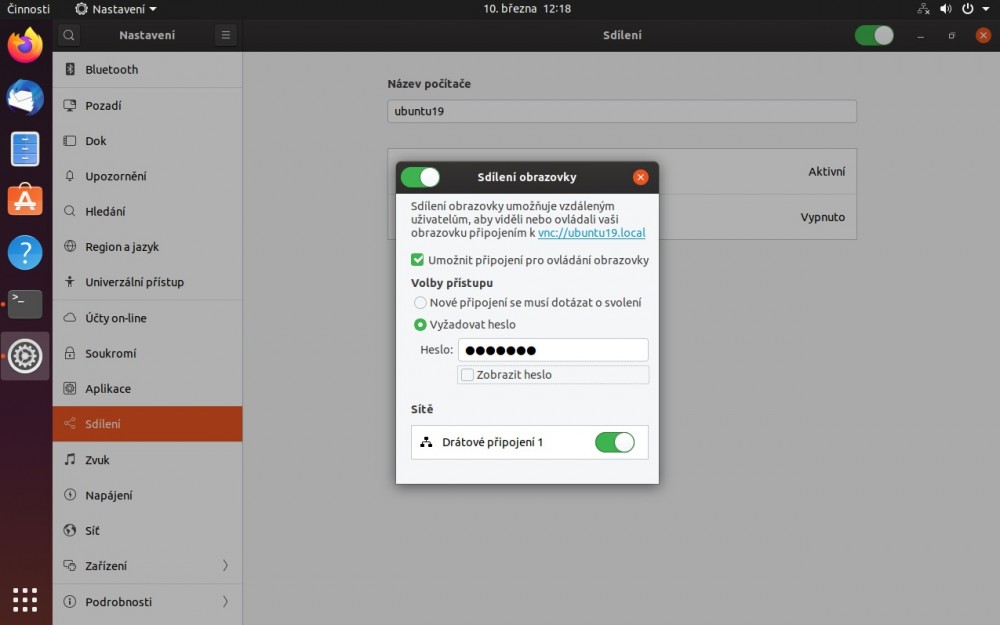Open the vnc://ubuntu19.local link
Screen dimensions: 1000x625
coord(591,233)
